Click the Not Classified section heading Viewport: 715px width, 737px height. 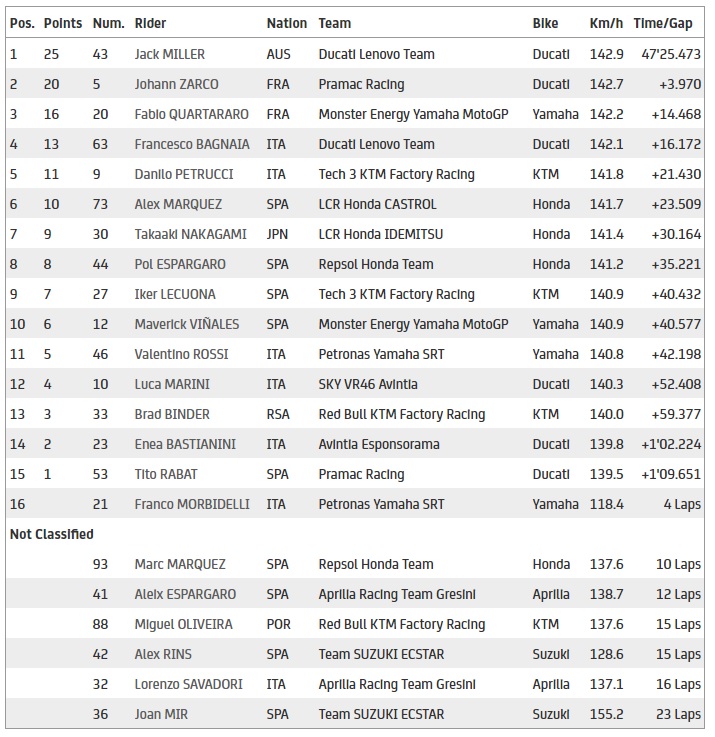[52, 534]
